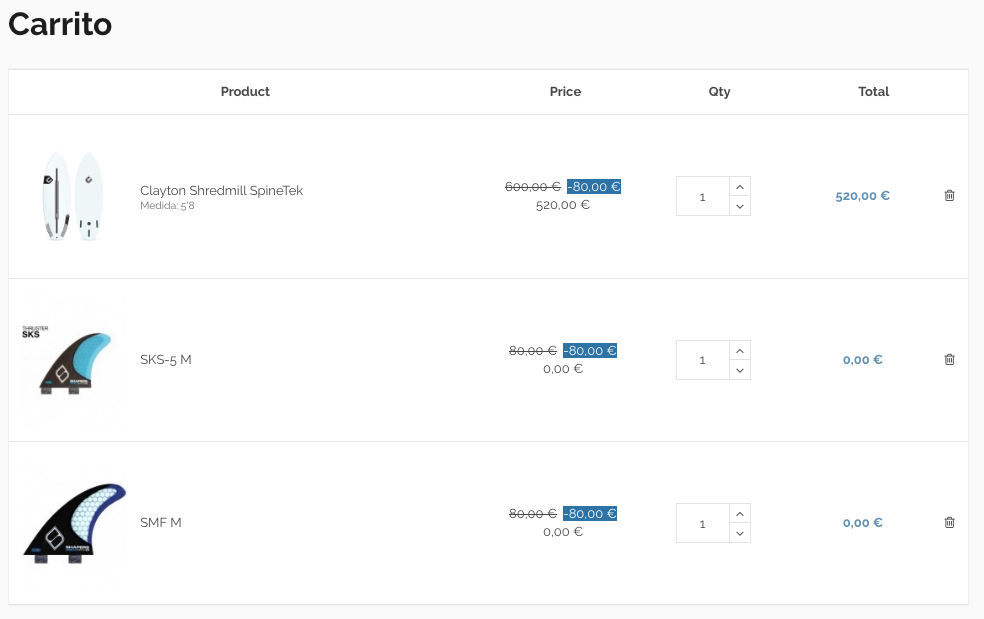Click the SMF M fin thumbnail
This screenshot has height=619, width=984.
74,522
